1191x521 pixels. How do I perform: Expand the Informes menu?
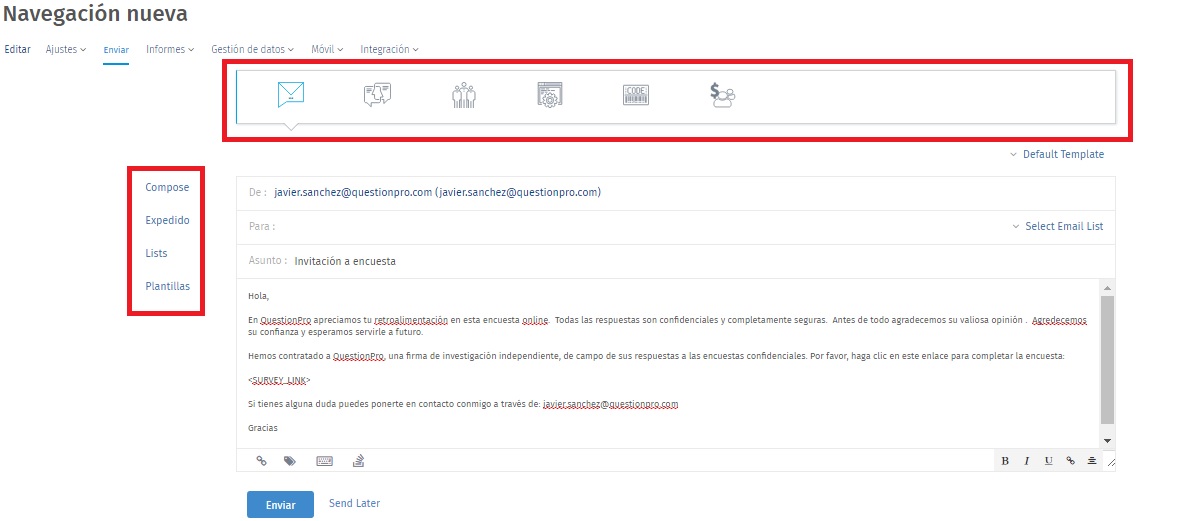[x=169, y=49]
